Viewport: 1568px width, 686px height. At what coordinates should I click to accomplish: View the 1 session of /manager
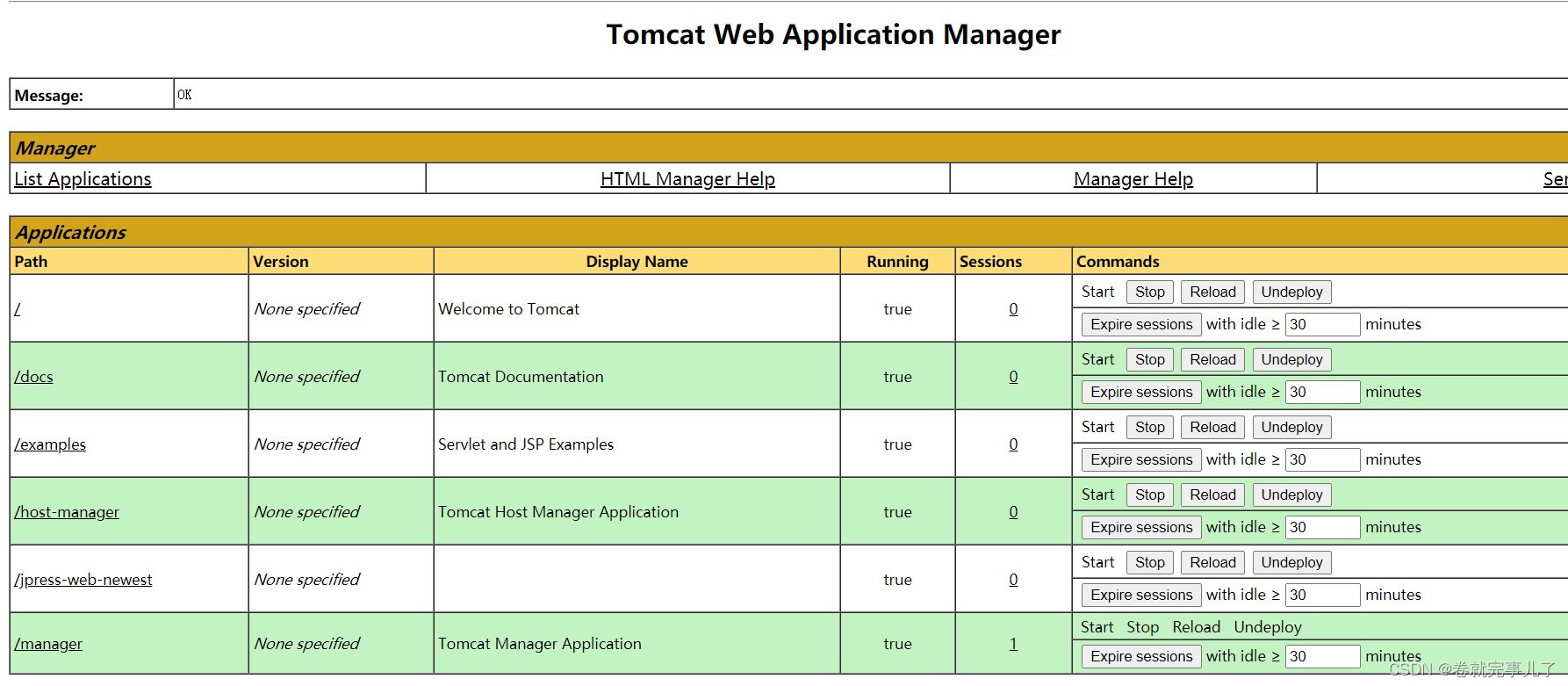click(1013, 644)
